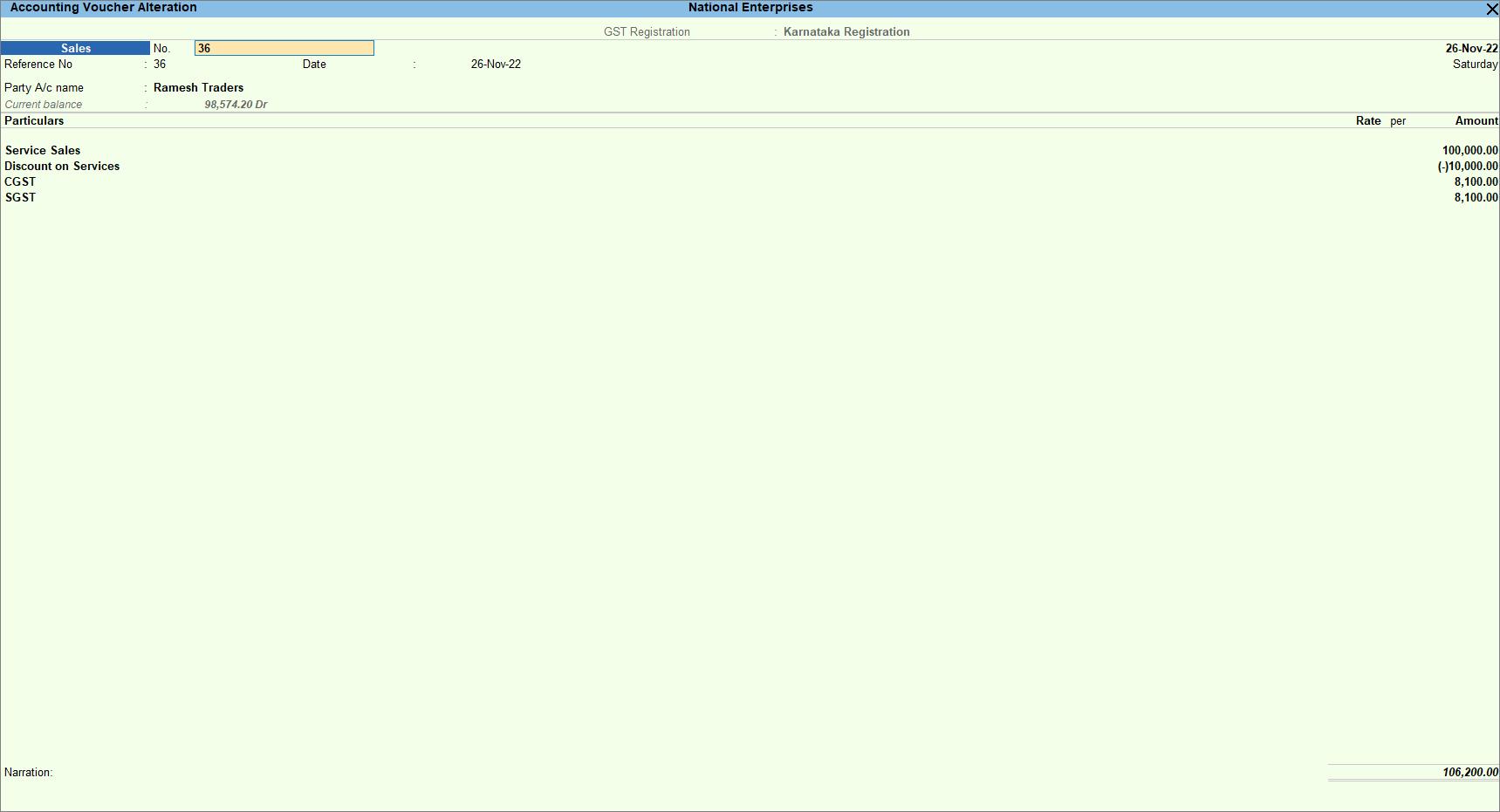Click the CGST amount 8,100.00
Screen dimensions: 1500x812
tap(1476, 182)
